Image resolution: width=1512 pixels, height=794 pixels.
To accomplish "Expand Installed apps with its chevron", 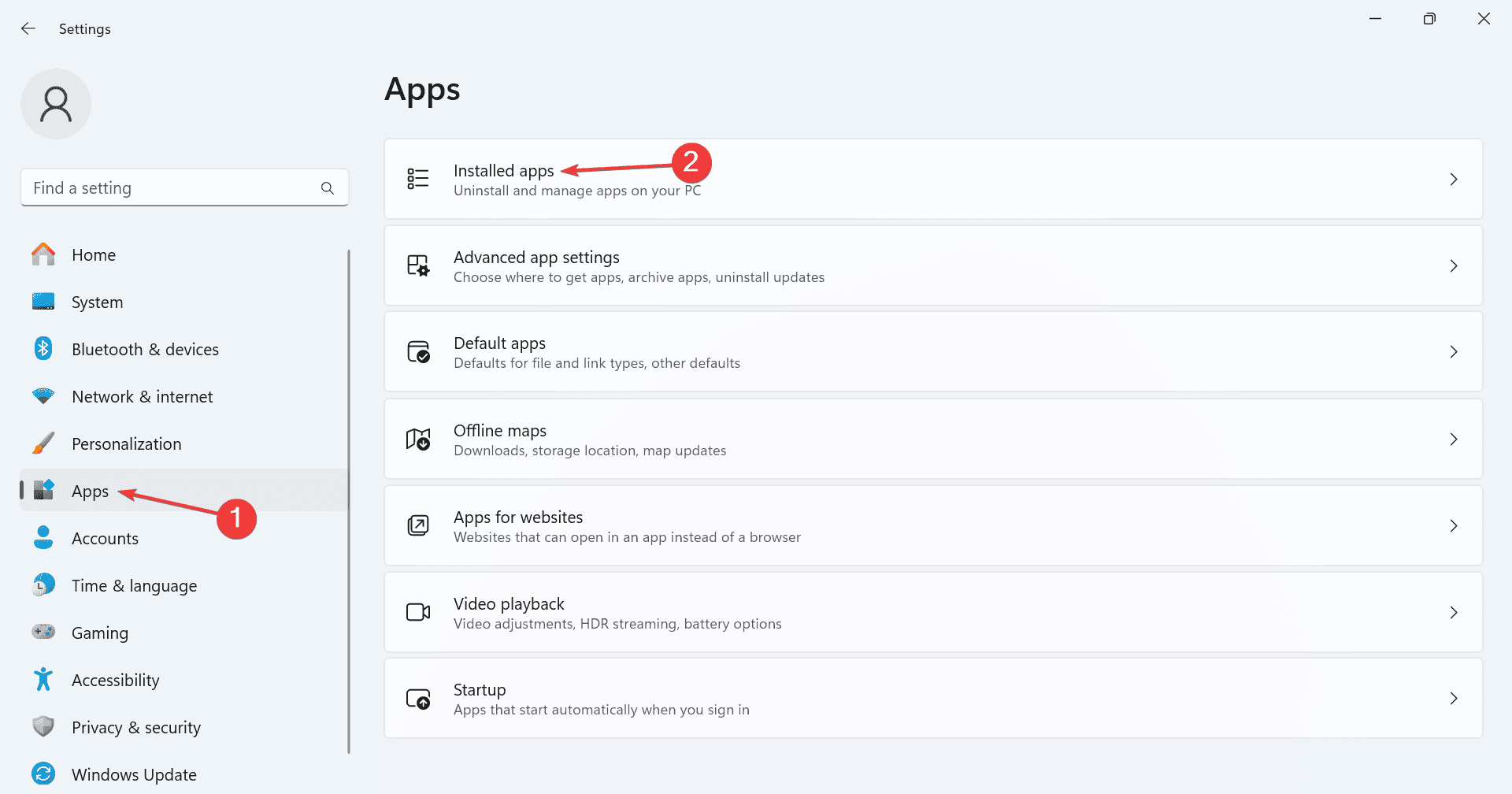I will click(1454, 180).
